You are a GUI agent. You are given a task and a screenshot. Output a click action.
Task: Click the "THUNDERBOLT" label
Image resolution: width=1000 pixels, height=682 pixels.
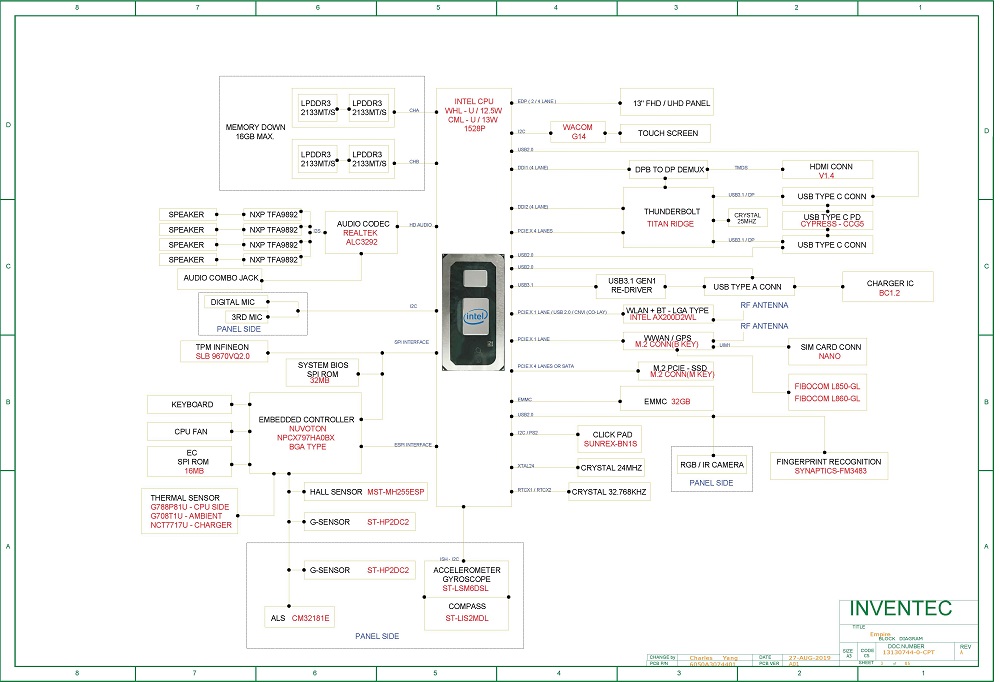click(x=672, y=212)
